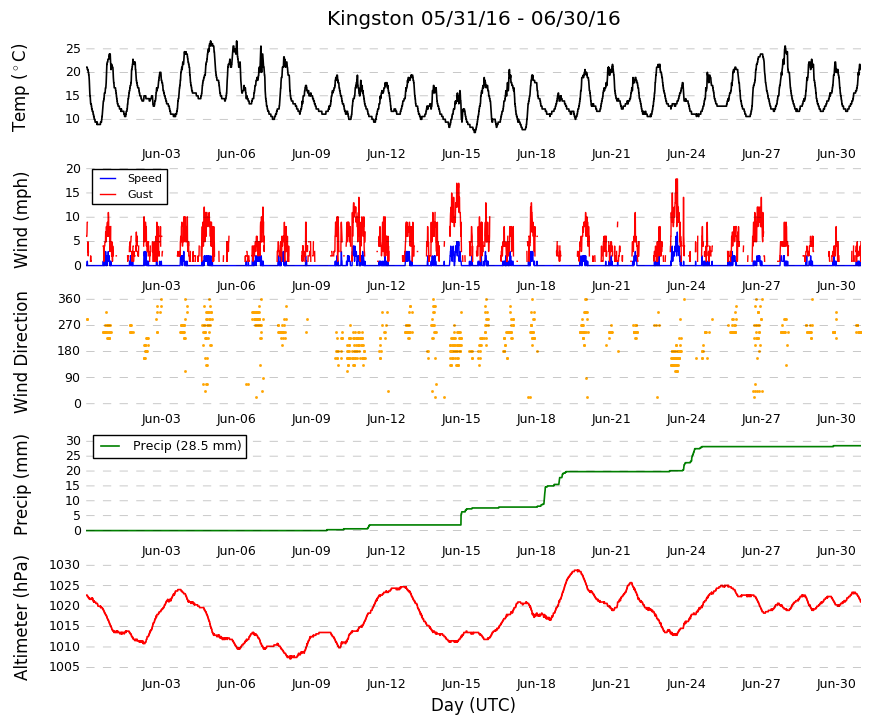Click the chart title Kingston 05/31/16 - 06/30/16
This screenshot has height=725, width=871.
tap(473, 18)
